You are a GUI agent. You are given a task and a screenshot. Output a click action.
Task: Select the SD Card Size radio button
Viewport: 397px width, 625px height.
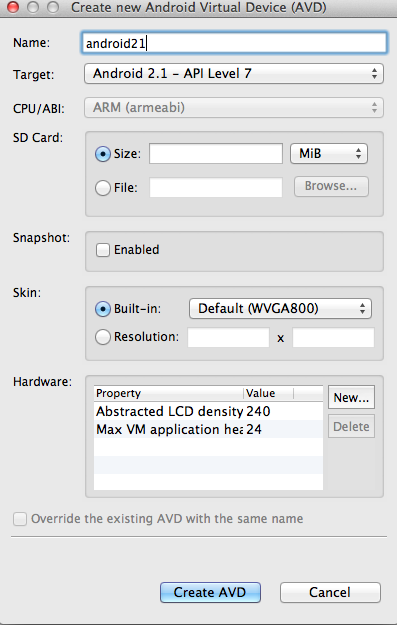coord(103,154)
